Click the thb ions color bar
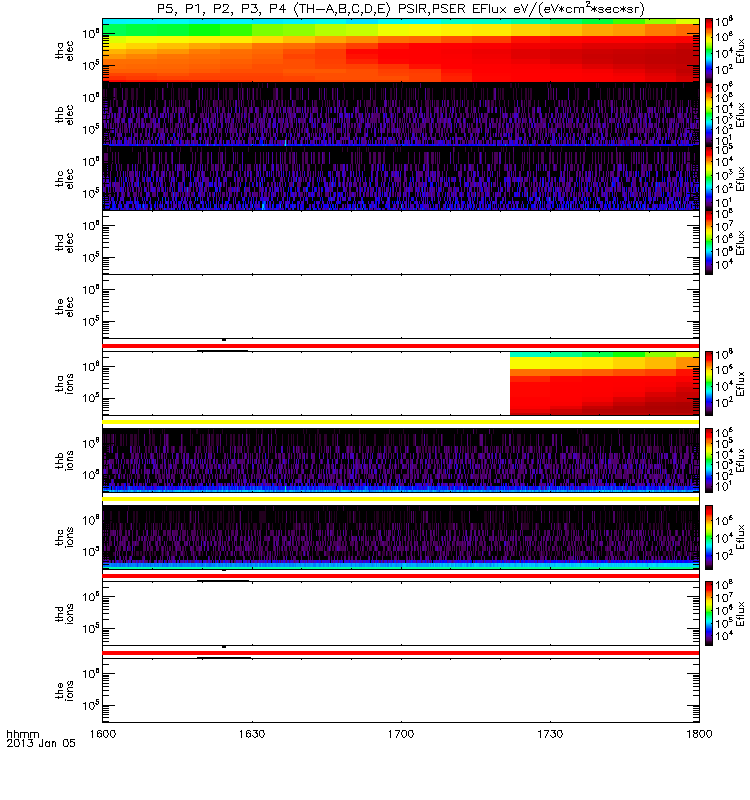 [709, 460]
